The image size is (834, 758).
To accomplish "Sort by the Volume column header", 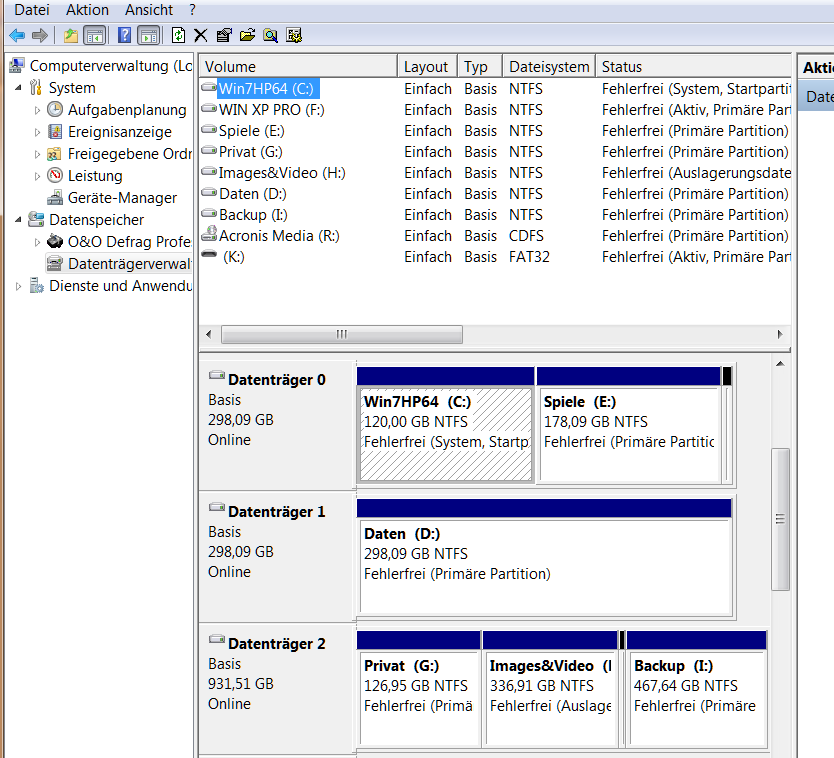I will [298, 66].
